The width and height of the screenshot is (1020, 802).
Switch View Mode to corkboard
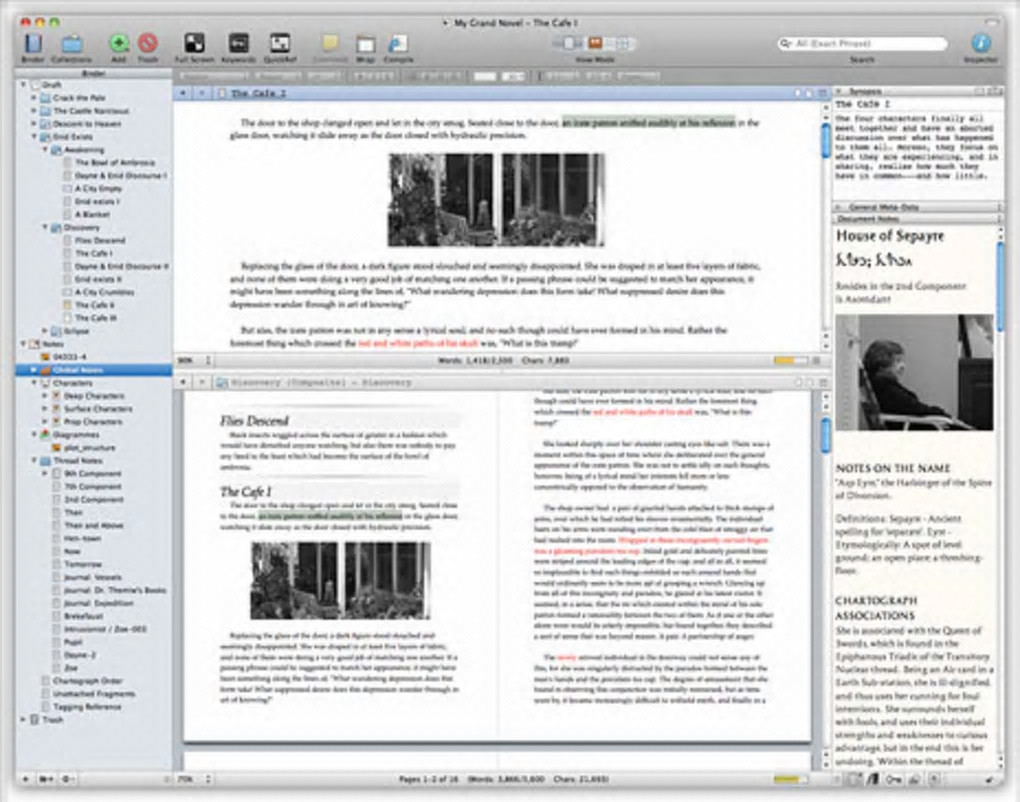point(595,43)
